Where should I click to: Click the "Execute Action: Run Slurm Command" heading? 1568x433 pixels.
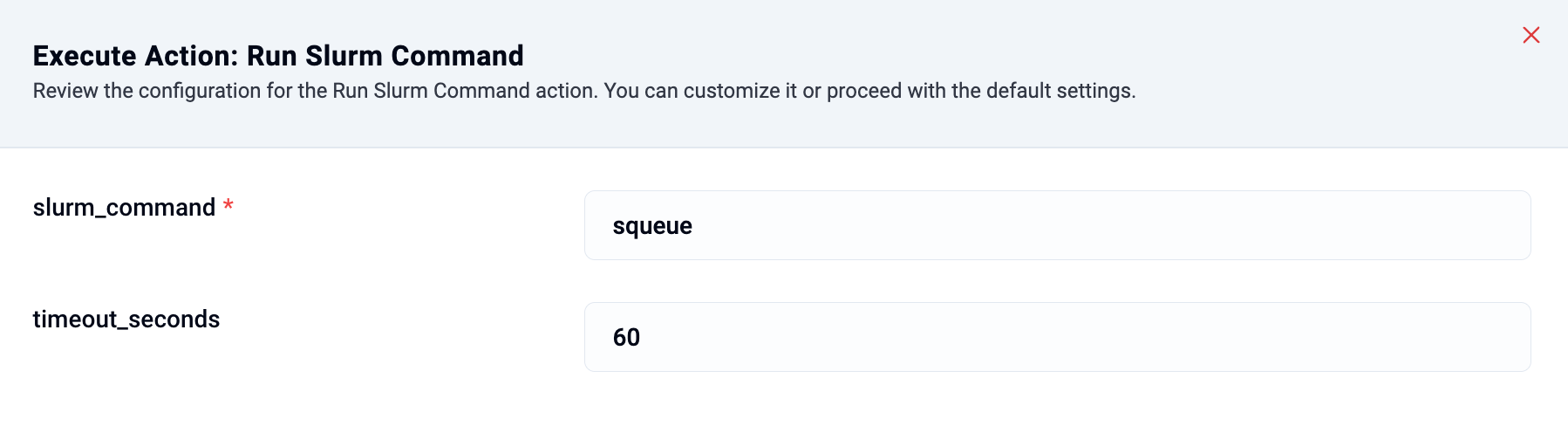click(x=278, y=56)
